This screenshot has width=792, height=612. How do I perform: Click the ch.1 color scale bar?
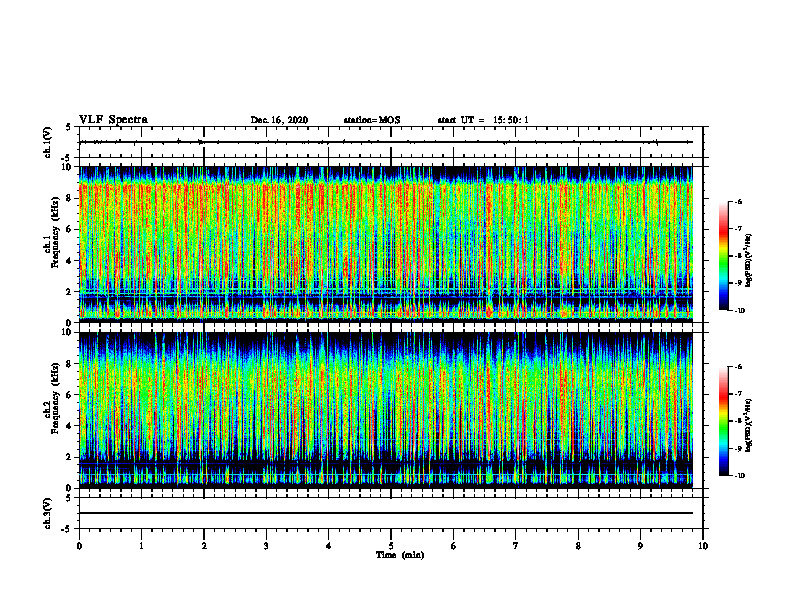[723, 256]
